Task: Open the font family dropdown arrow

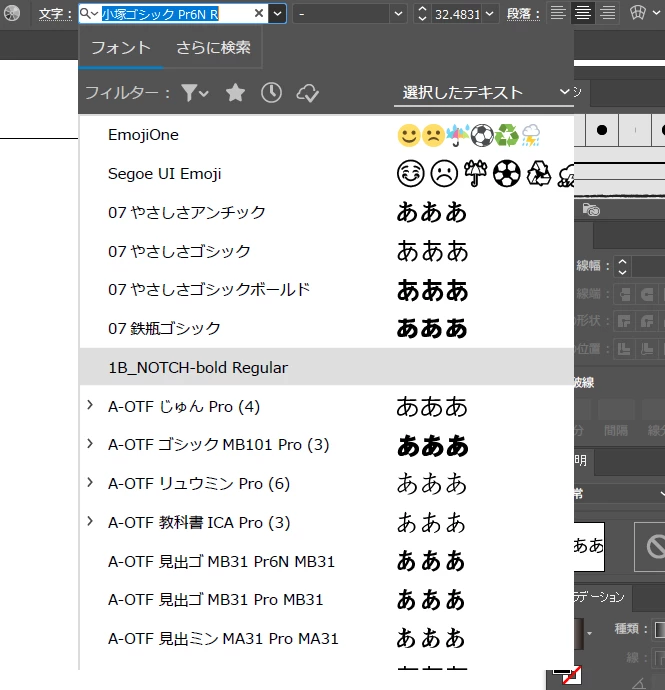Action: [x=277, y=14]
